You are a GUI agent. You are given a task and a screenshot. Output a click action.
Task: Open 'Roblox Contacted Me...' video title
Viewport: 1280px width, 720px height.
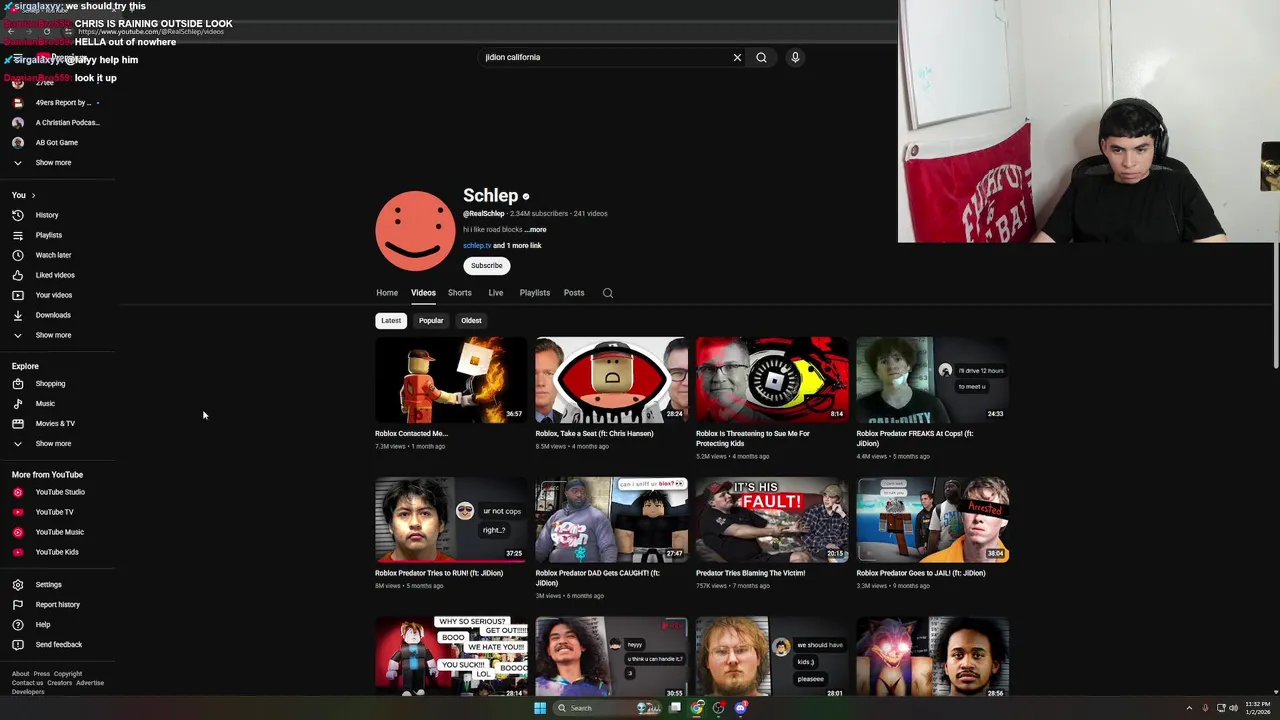[411, 434]
